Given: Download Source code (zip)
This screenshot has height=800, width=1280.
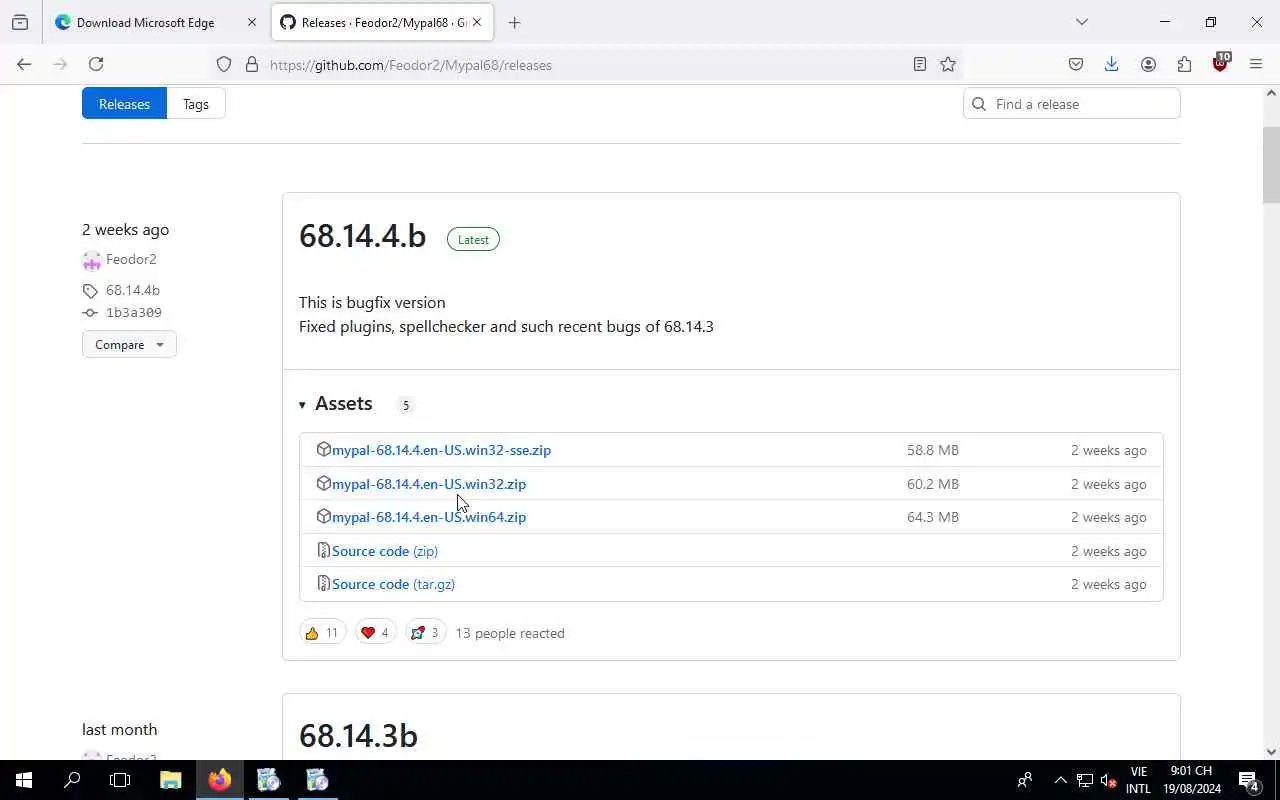Looking at the screenshot, I should (385, 551).
